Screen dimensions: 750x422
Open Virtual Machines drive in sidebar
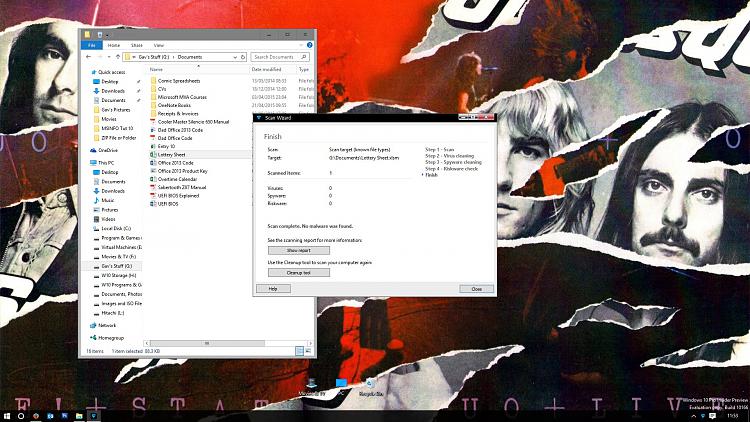click(x=121, y=247)
